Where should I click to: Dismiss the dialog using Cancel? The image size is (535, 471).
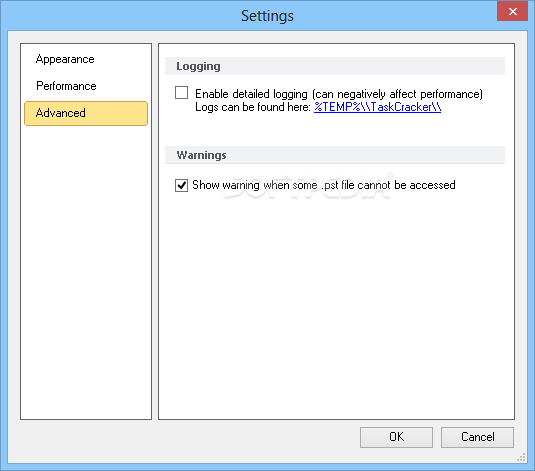[x=477, y=437]
